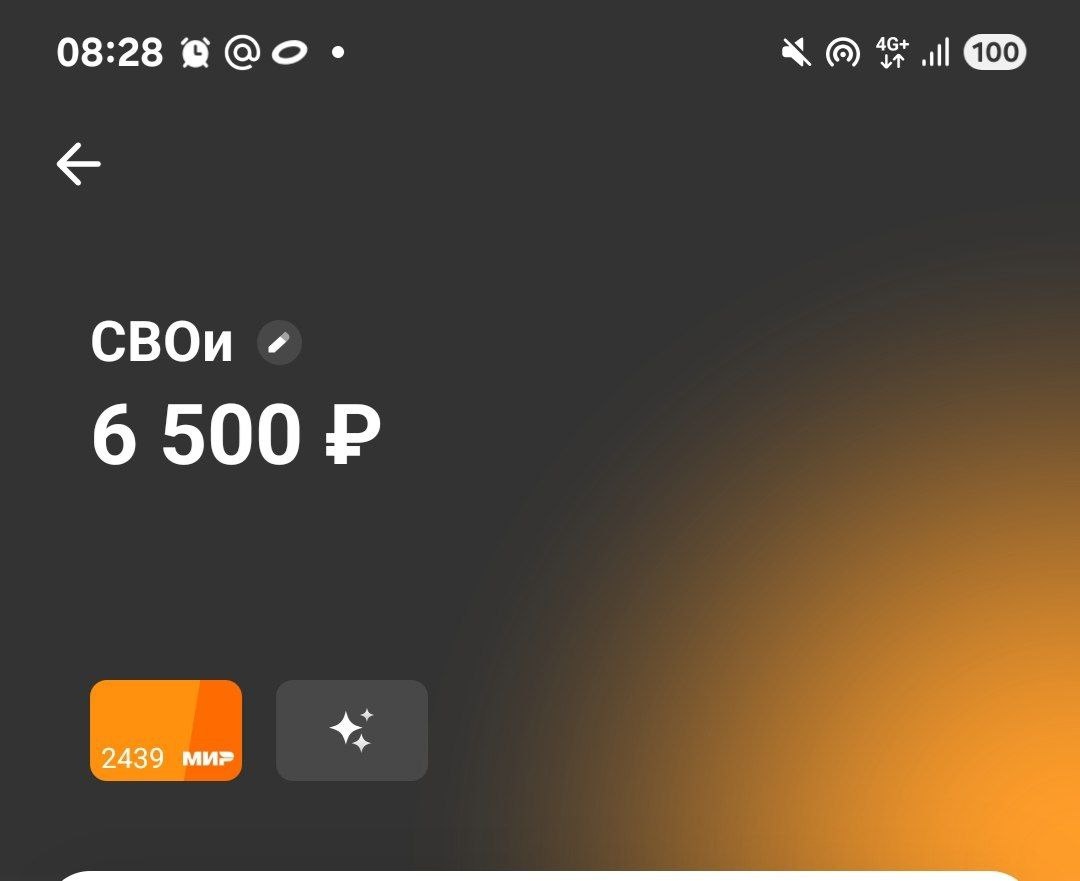Viewport: 1080px width, 881px height.
Task: Open the sparkles card design button
Action: click(352, 730)
